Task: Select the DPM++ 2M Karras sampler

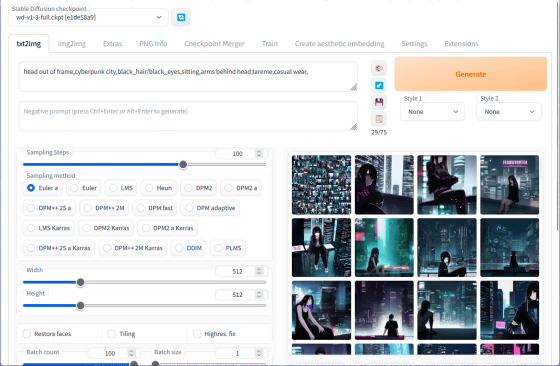Action: coord(133,248)
